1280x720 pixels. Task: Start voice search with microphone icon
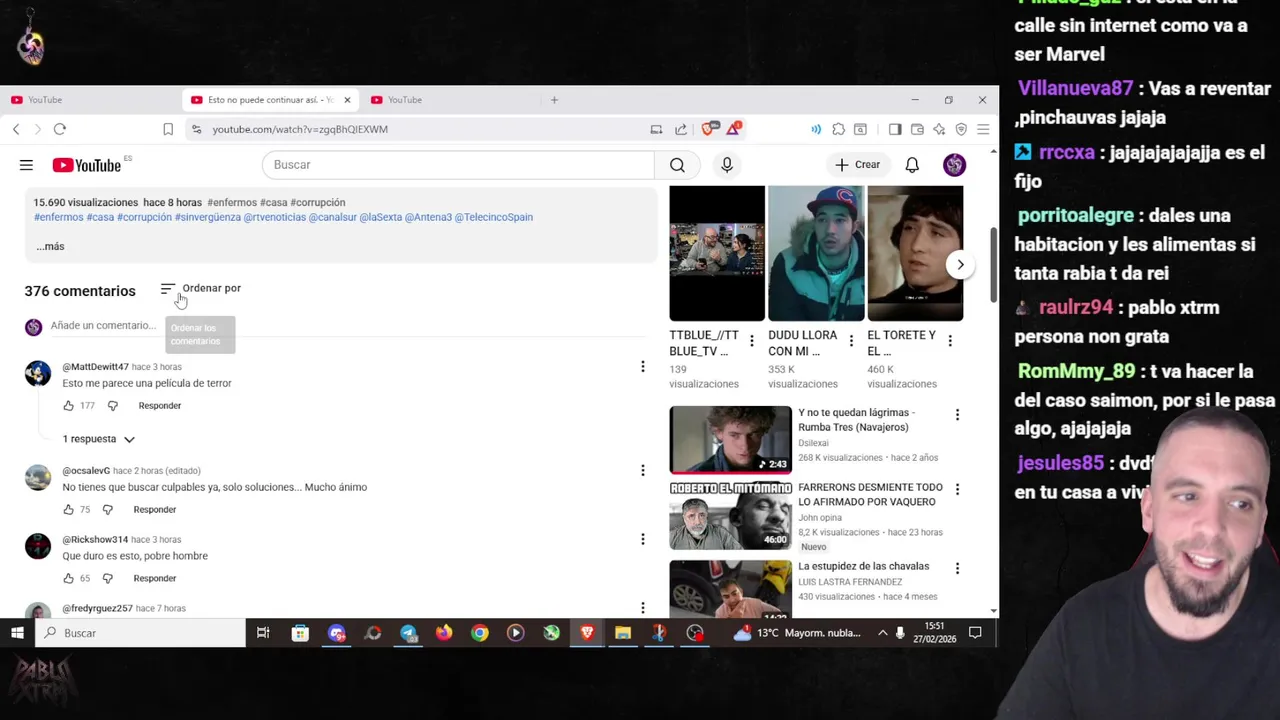point(727,165)
